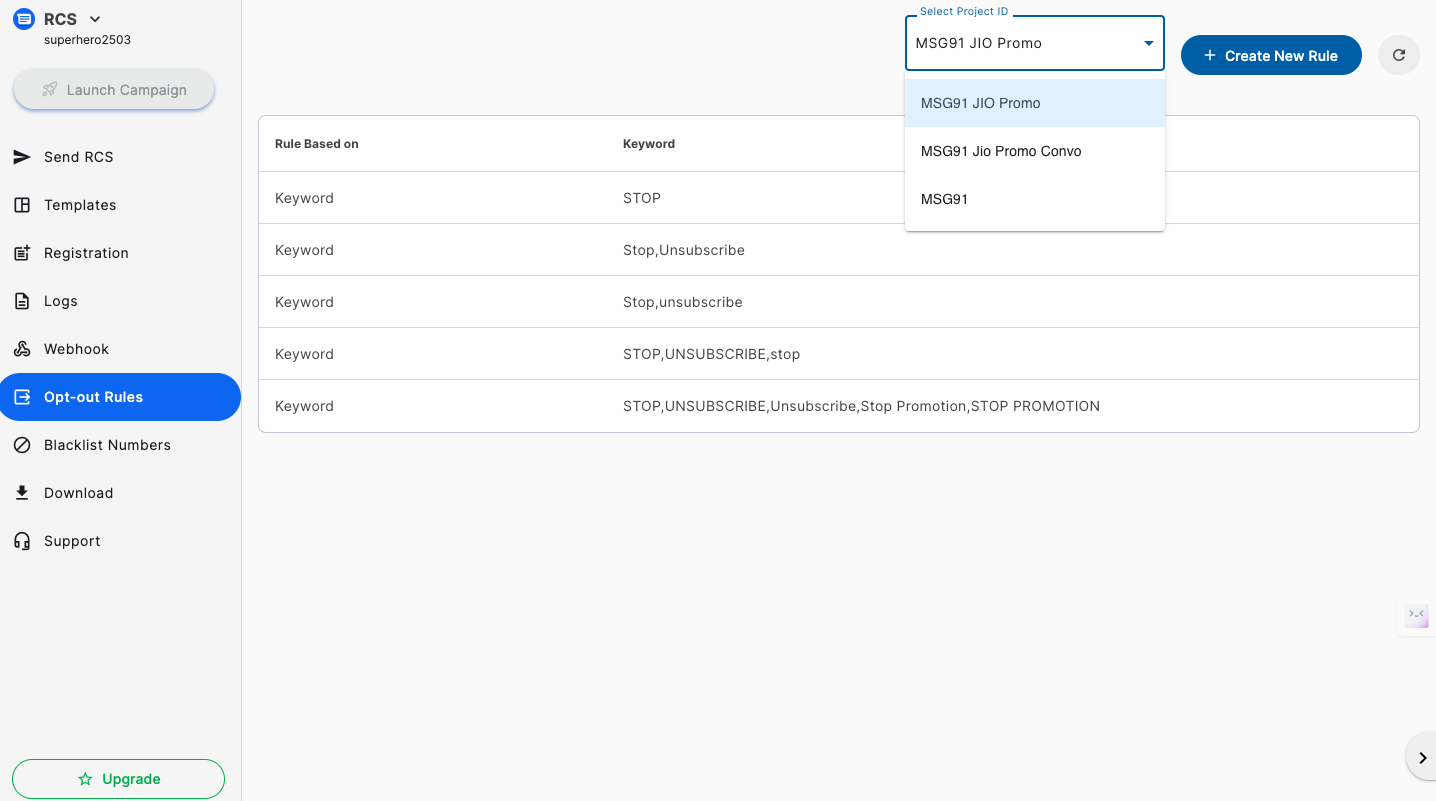
Task: Click the Launch Campaign button
Action: click(114, 90)
